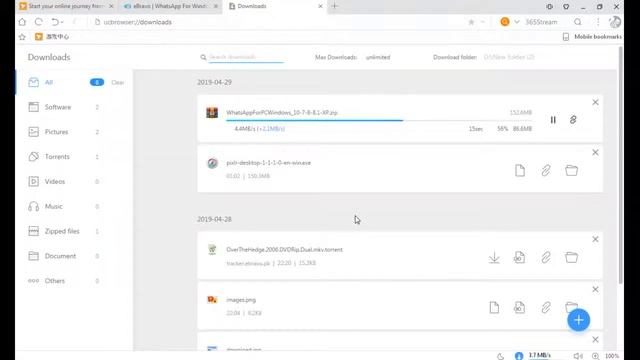Re-download icon for images.png
Image resolution: width=640 pixels, height=360 pixels.
click(x=520, y=308)
